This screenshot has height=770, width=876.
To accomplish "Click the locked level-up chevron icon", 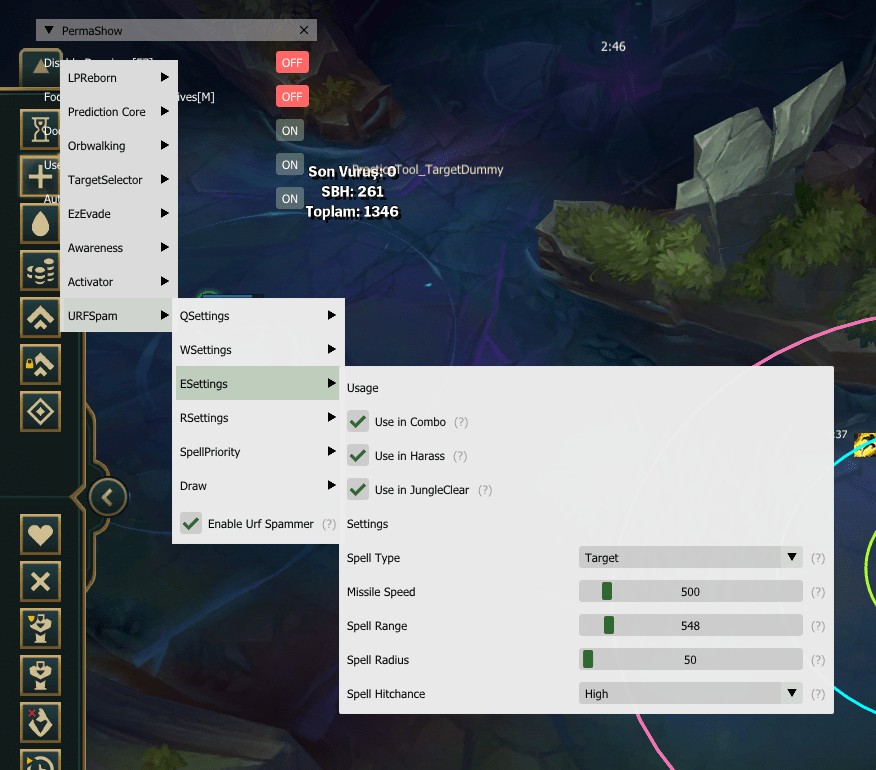I will (40, 365).
